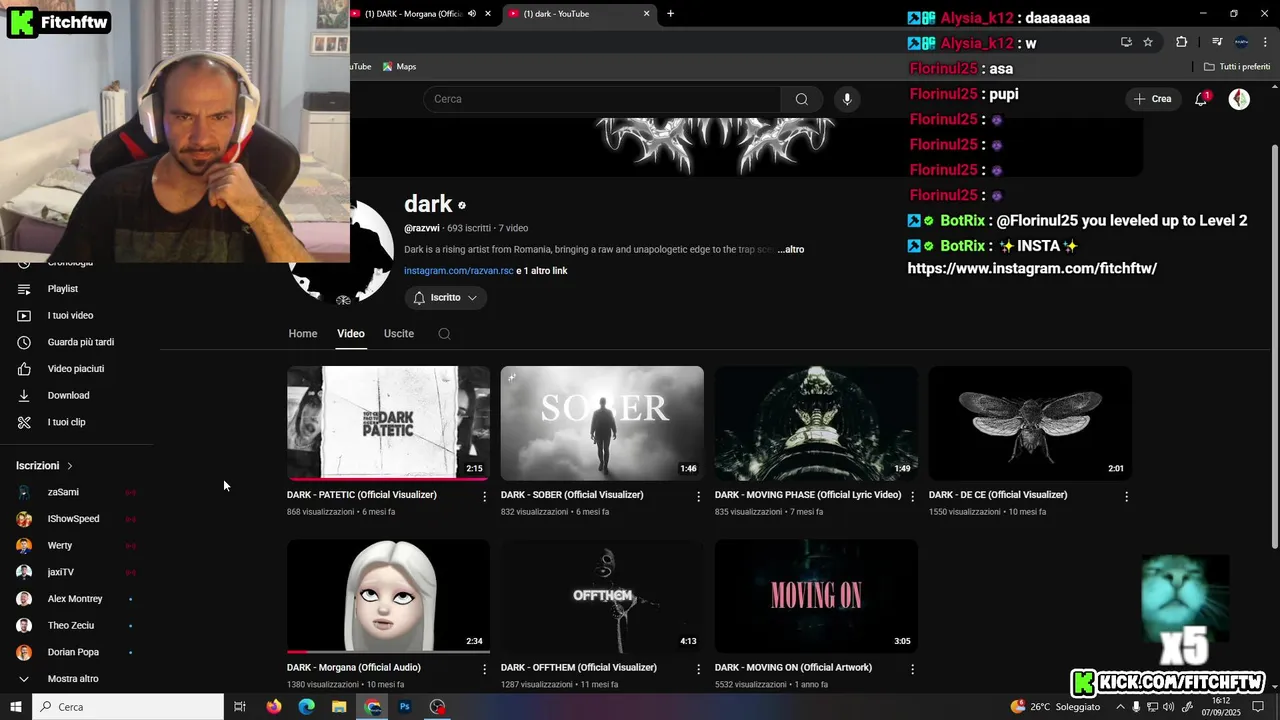Open the Maps bookmark
This screenshot has height=720, width=1280.
point(399,67)
